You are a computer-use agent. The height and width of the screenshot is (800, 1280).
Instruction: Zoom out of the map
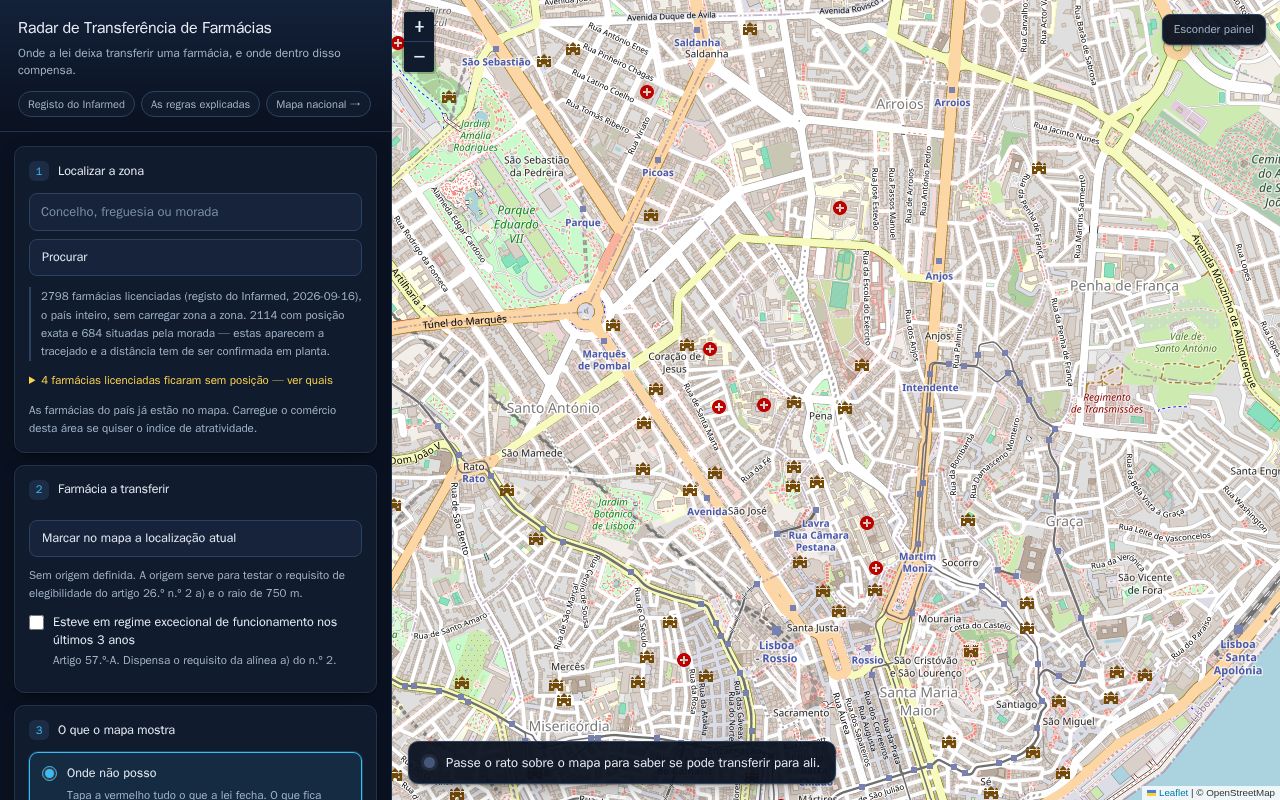point(419,57)
